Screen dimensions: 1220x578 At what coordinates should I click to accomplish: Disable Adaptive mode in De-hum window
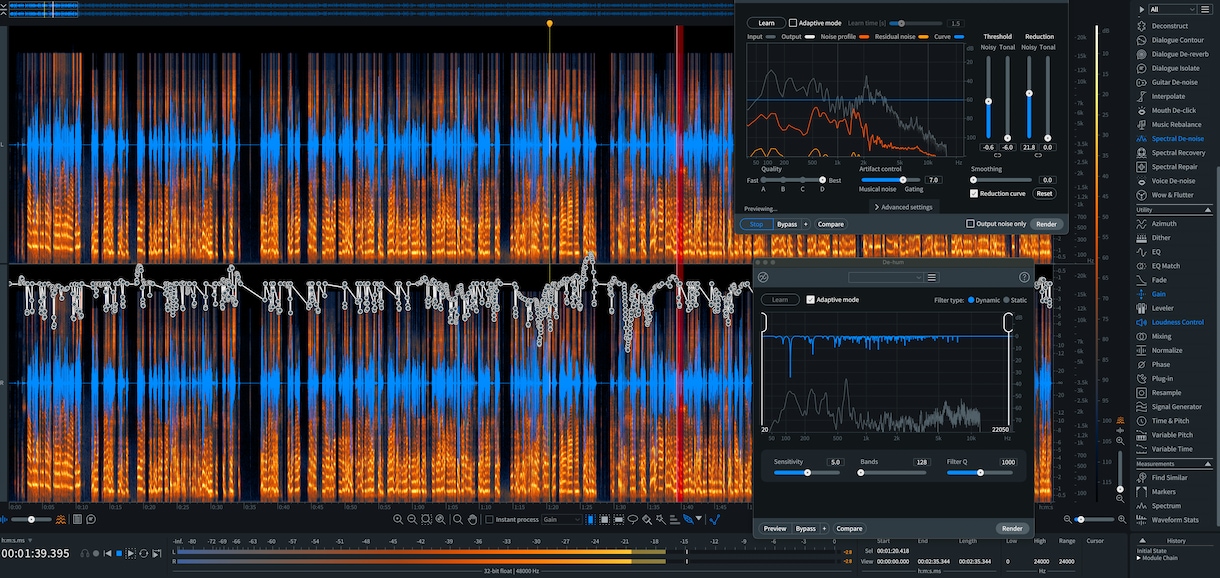tap(810, 300)
